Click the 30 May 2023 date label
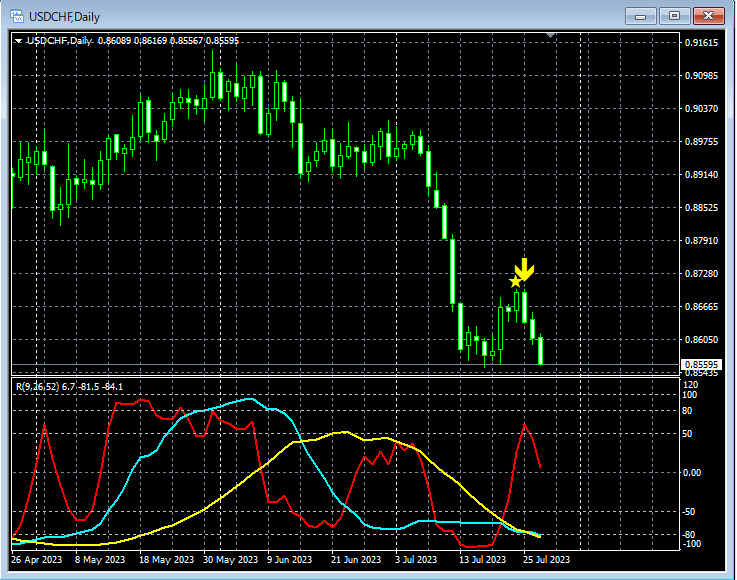737x580 pixels. coord(230,560)
